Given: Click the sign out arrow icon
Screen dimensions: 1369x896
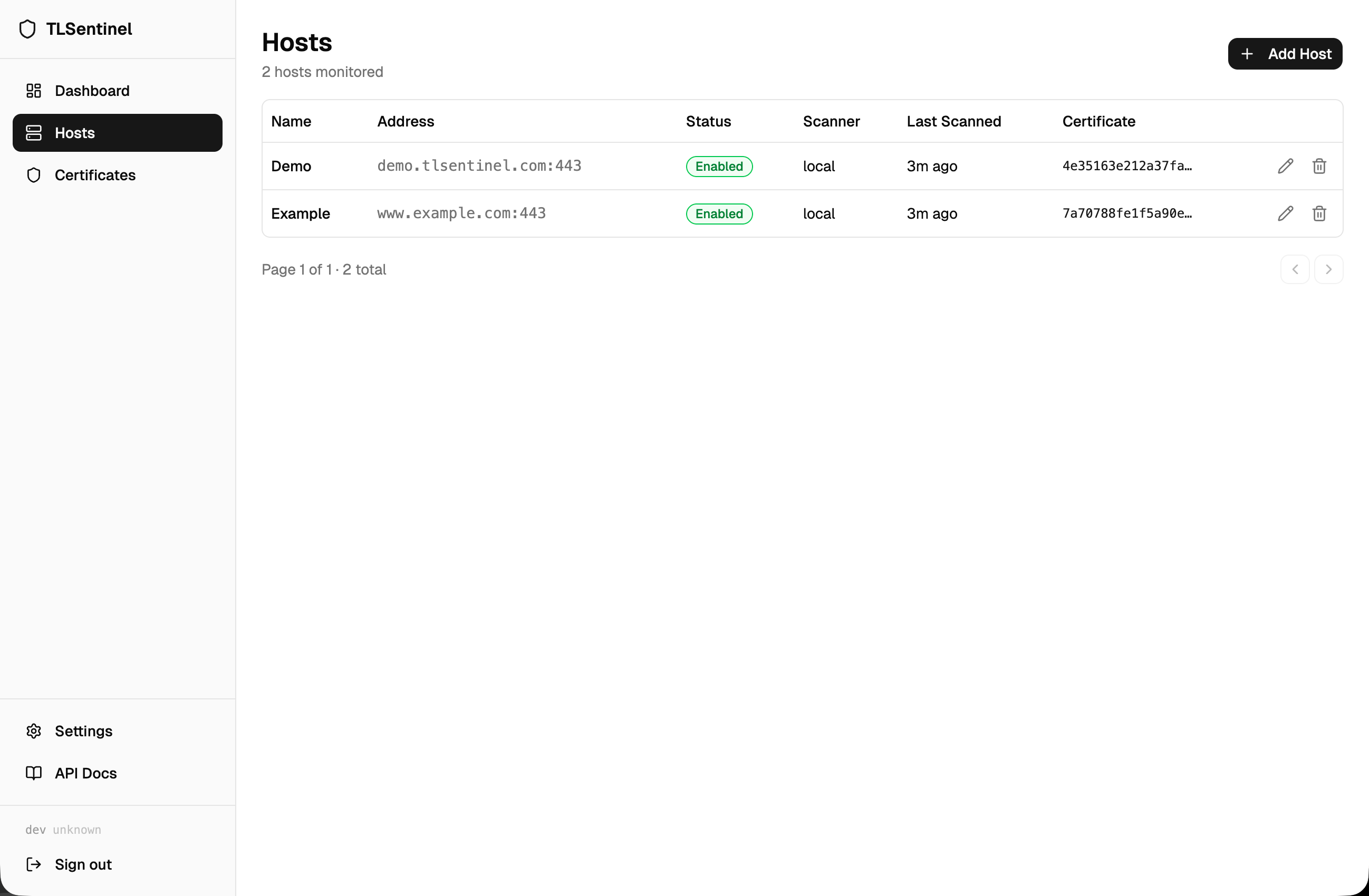Looking at the screenshot, I should [x=33, y=864].
